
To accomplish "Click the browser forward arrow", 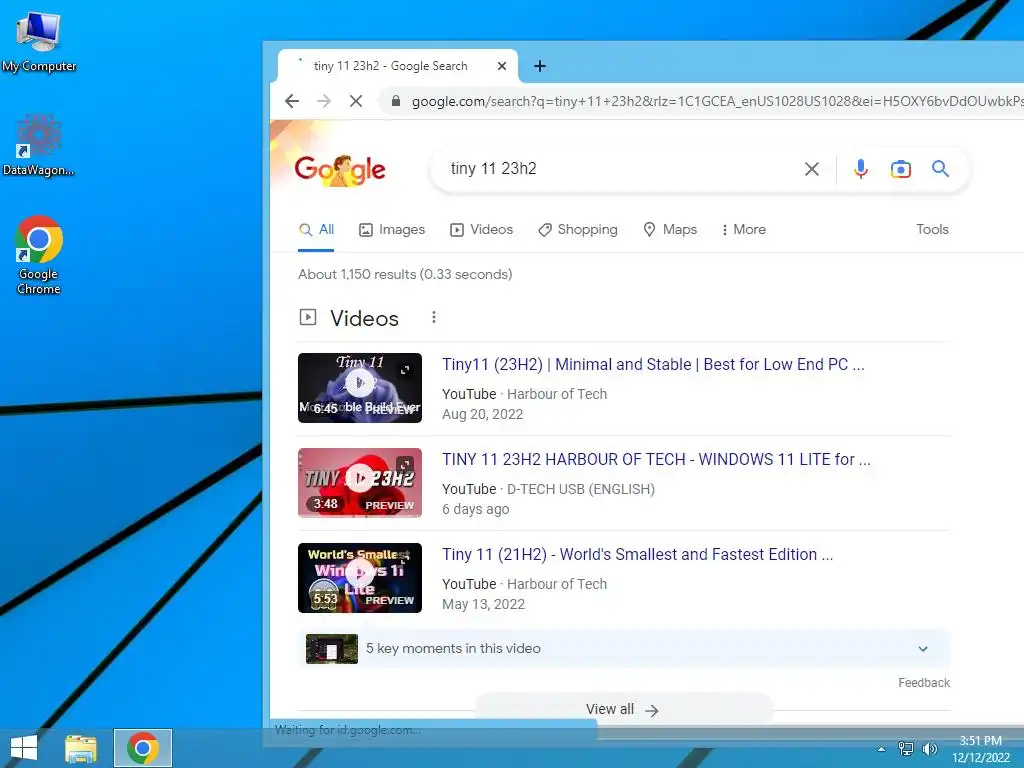I will (x=324, y=101).
